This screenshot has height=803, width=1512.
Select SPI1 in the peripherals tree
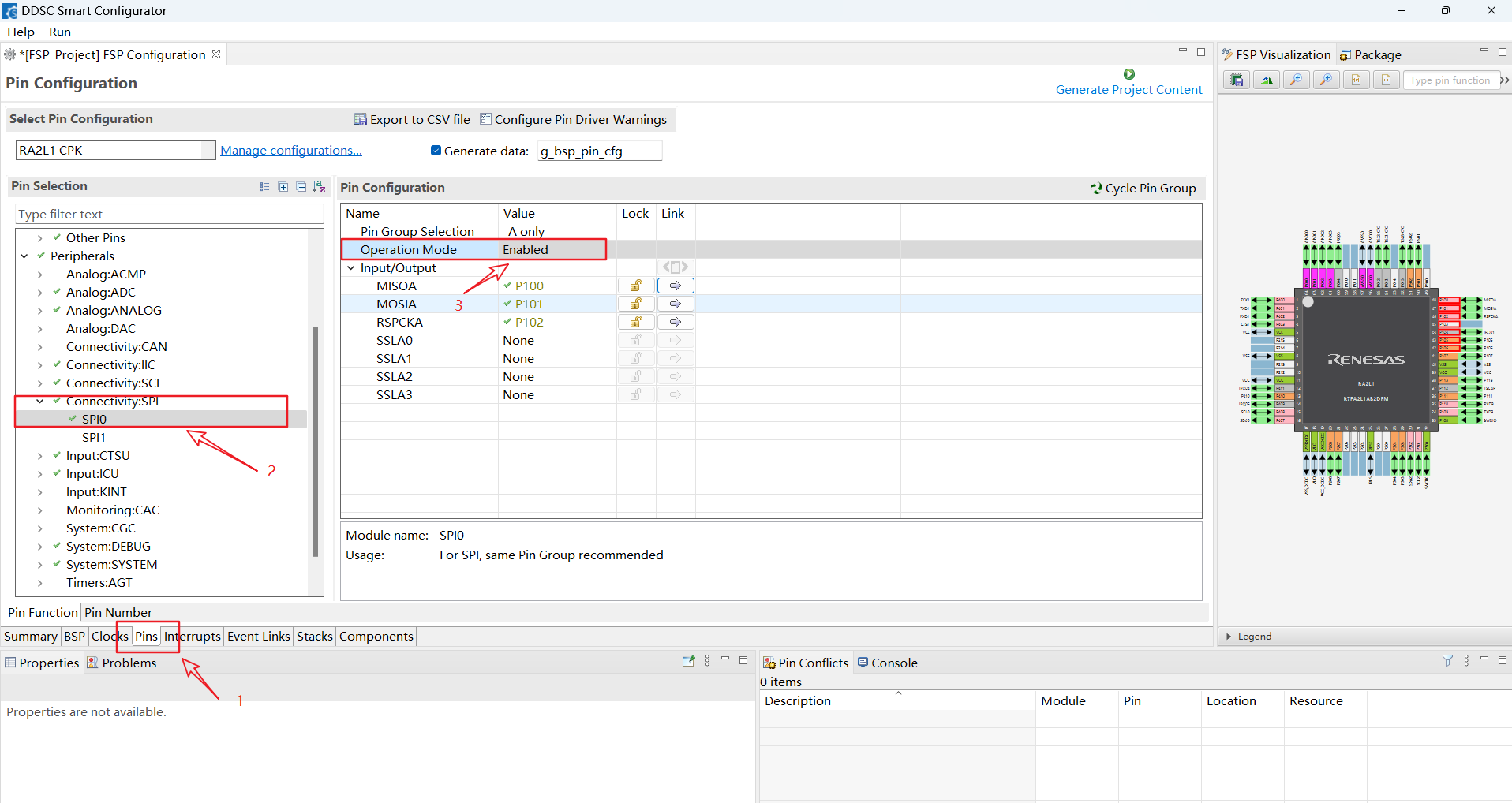pyautogui.click(x=94, y=438)
